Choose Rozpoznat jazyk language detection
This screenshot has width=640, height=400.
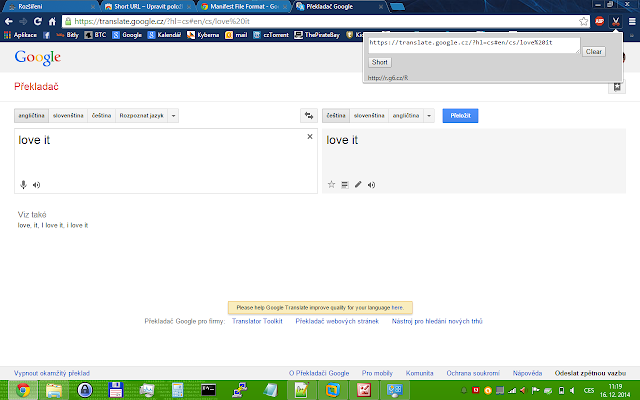point(142,116)
